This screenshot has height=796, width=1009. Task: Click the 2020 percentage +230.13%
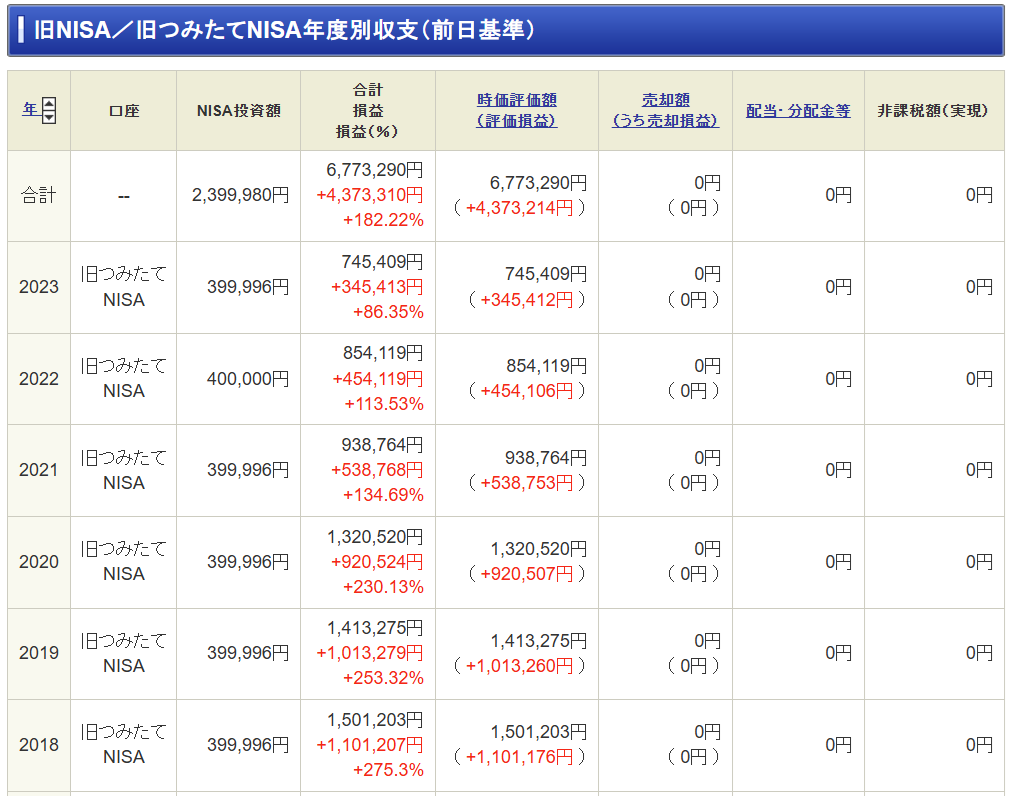pyautogui.click(x=383, y=587)
